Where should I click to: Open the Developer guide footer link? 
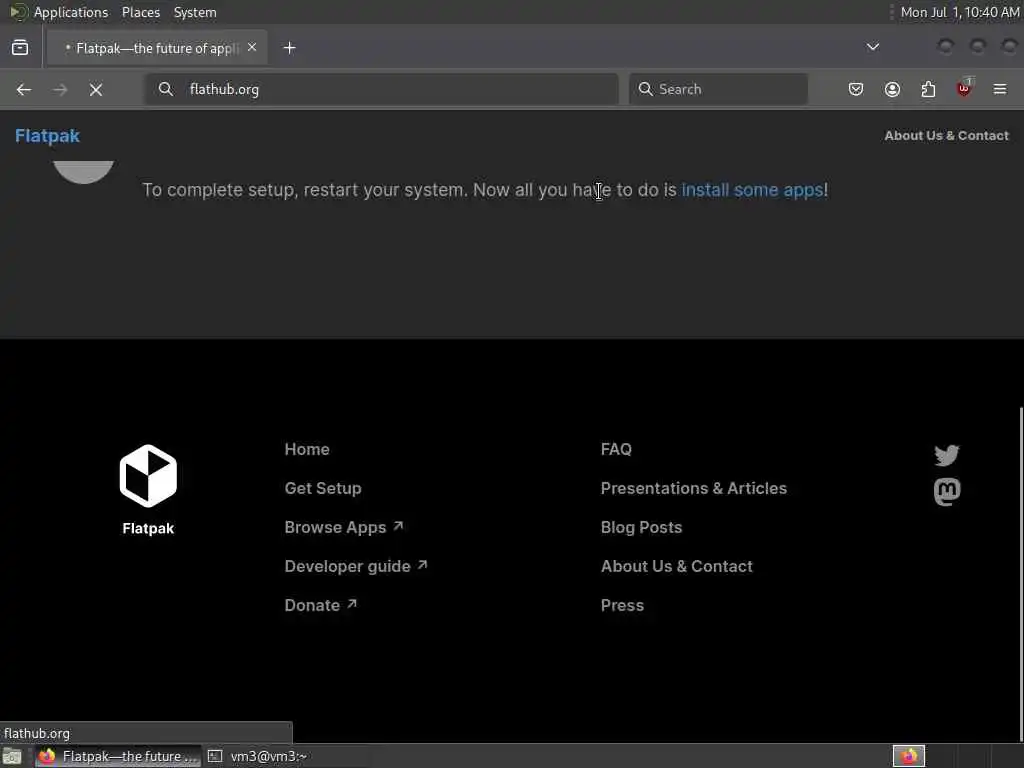(x=356, y=566)
